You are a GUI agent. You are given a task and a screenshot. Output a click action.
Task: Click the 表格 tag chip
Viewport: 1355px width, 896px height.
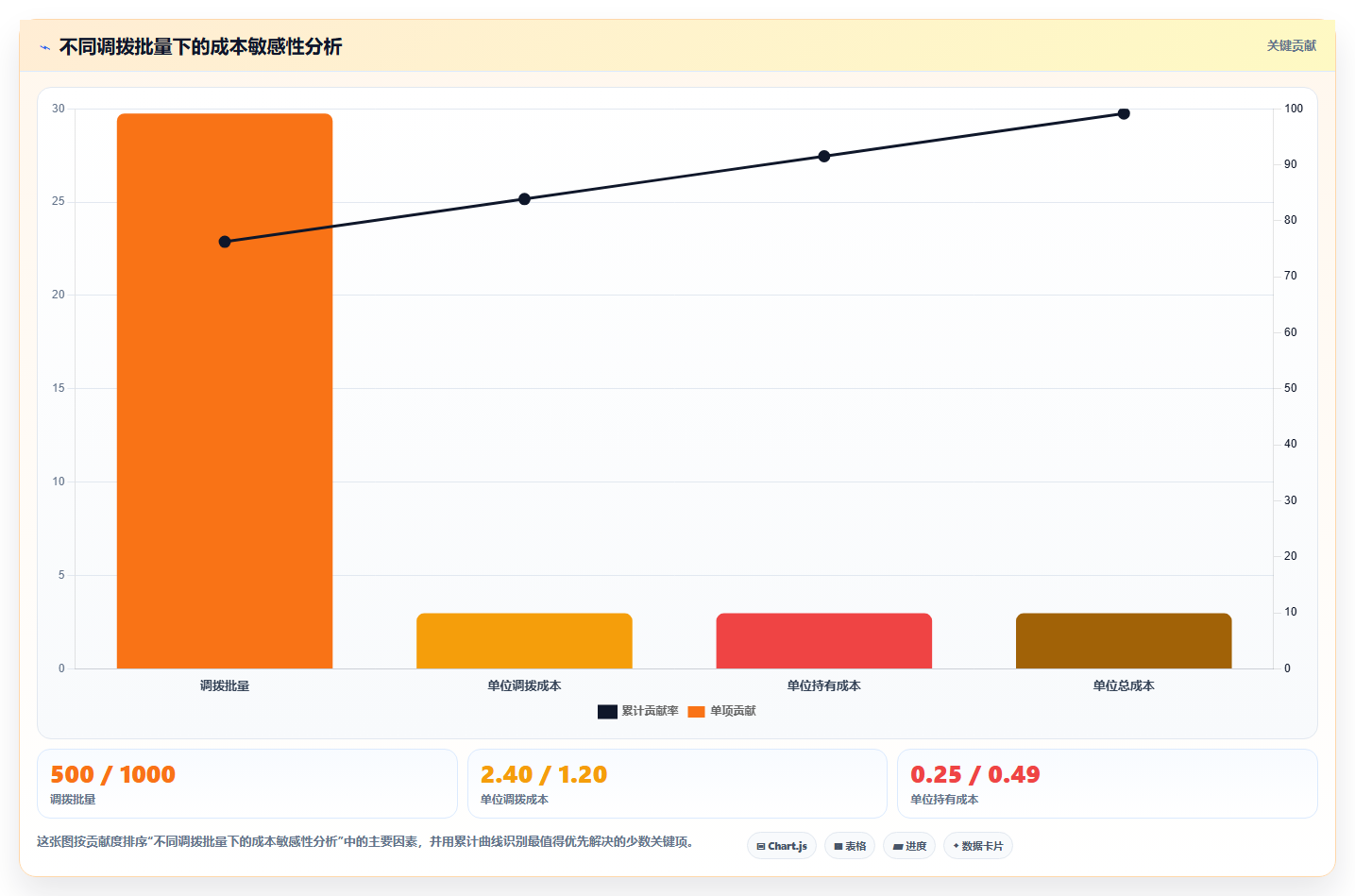850,846
